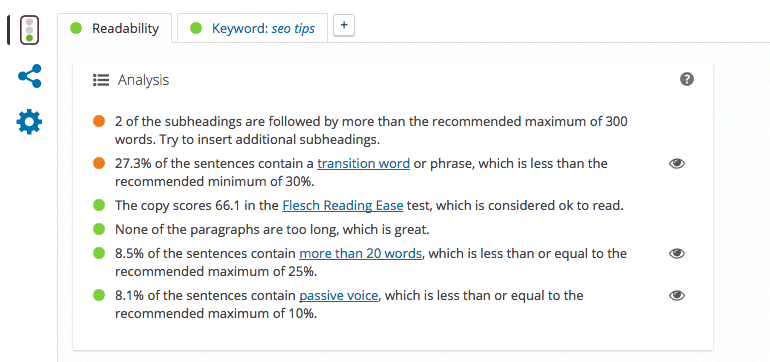Click the Analysis list icon

101,80
